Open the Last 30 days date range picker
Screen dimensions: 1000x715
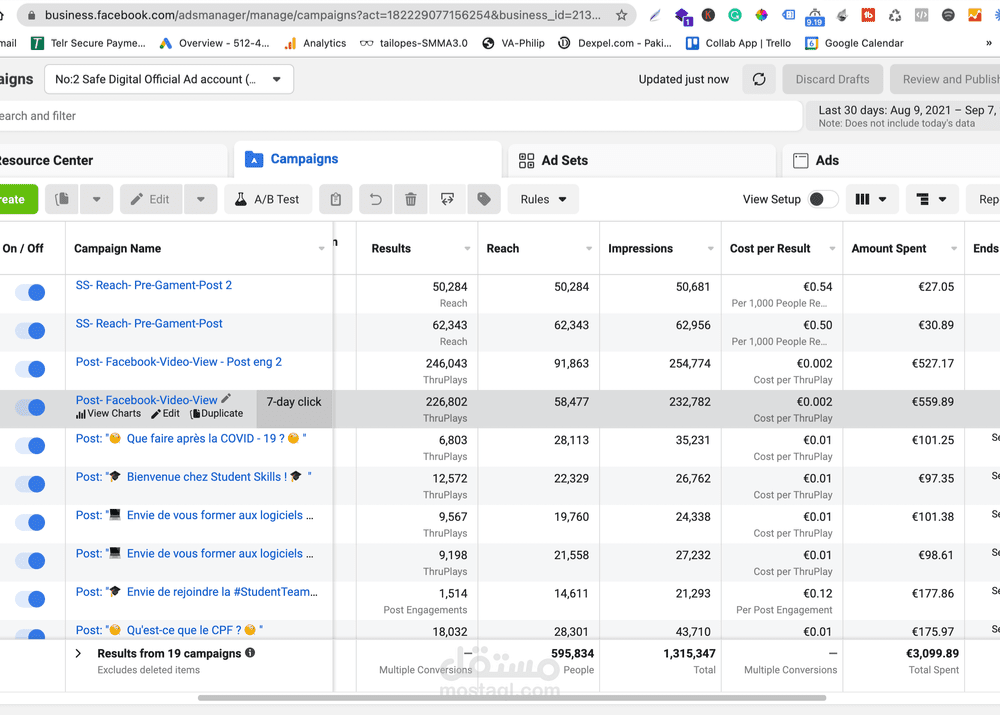(x=904, y=116)
